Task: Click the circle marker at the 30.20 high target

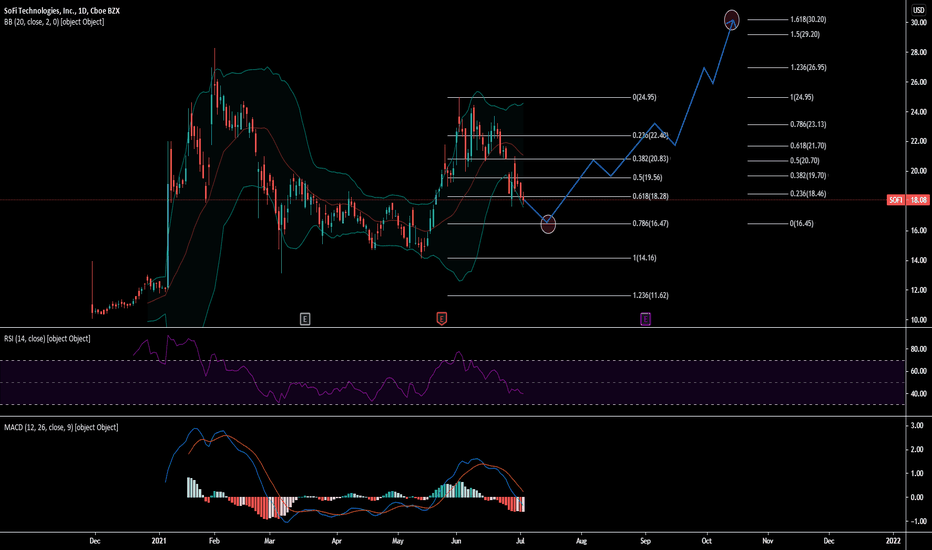Action: coord(732,20)
